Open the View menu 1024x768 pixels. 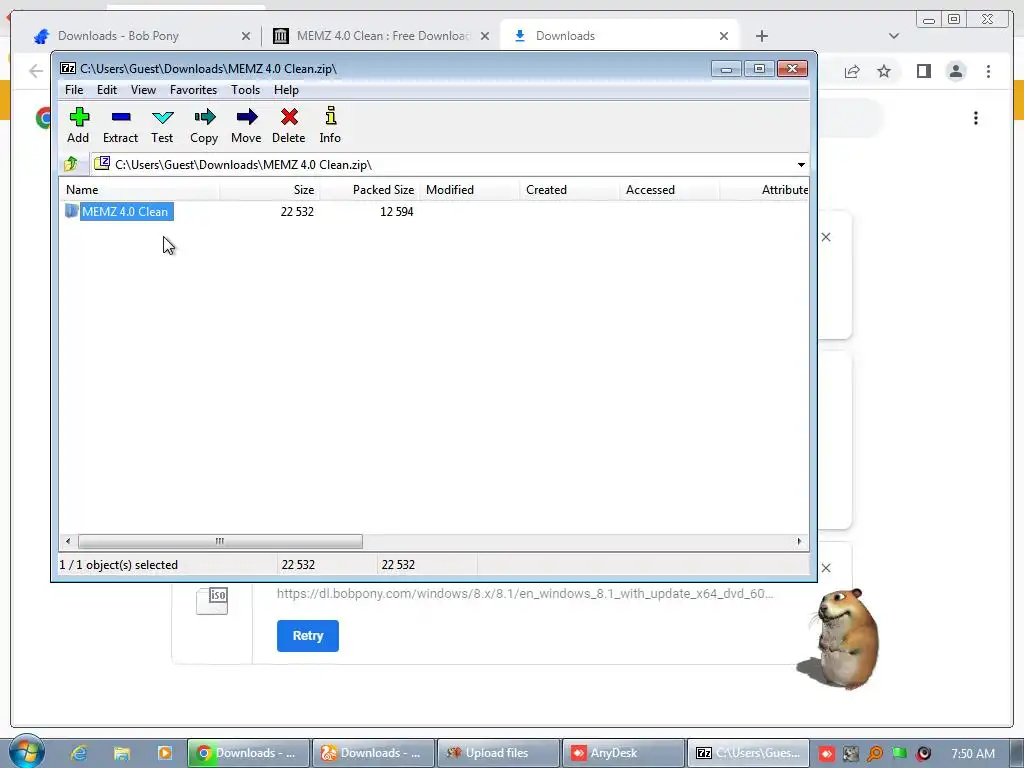pyautogui.click(x=143, y=89)
